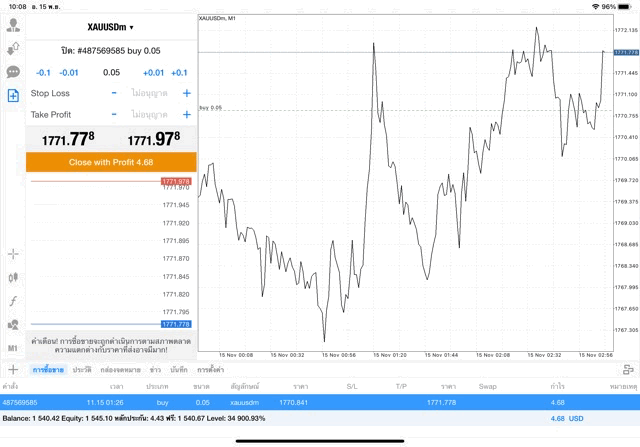Select the open position row 487569585

320,402
